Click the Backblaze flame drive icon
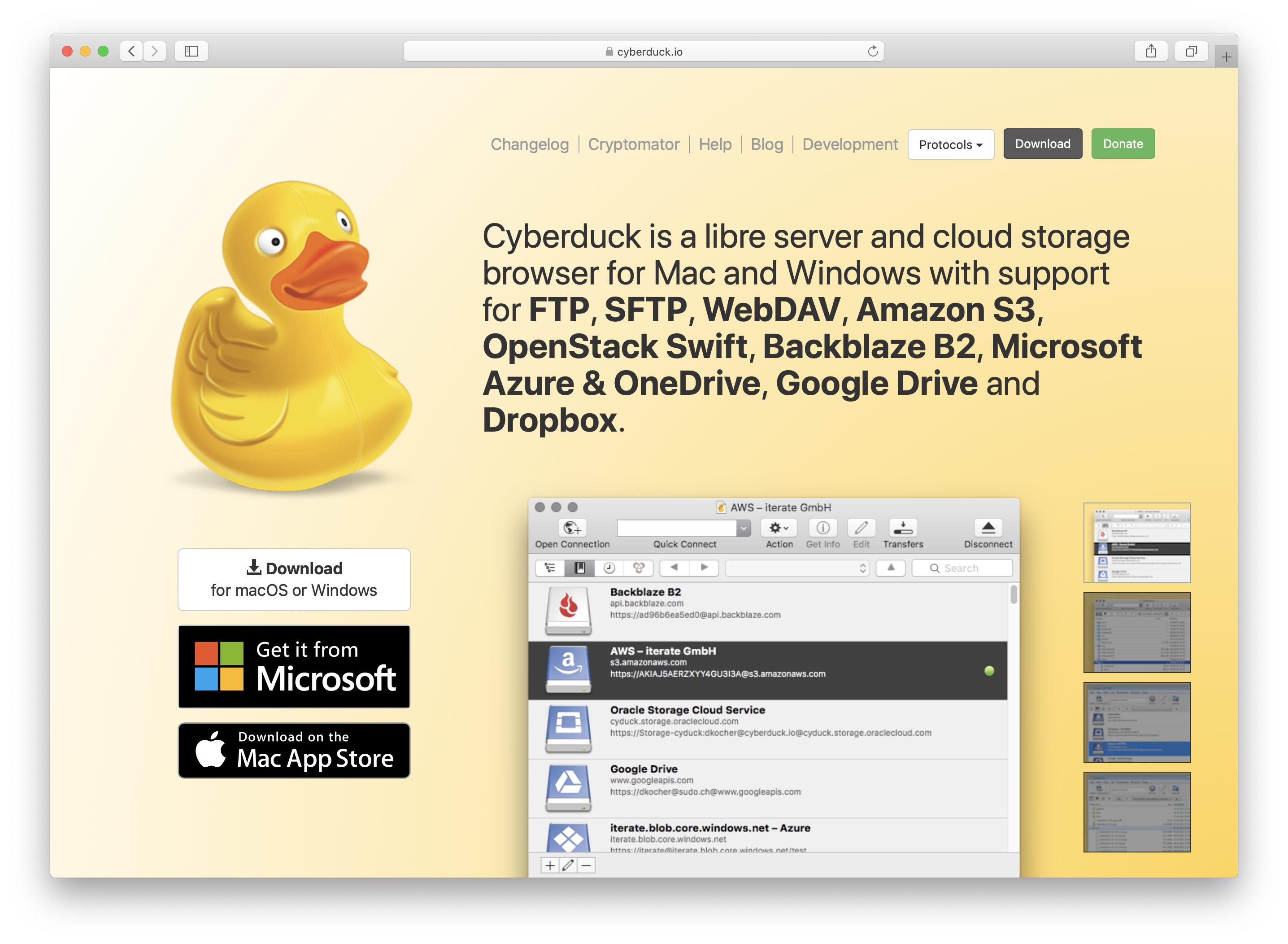This screenshot has height=944, width=1288. pos(568,611)
